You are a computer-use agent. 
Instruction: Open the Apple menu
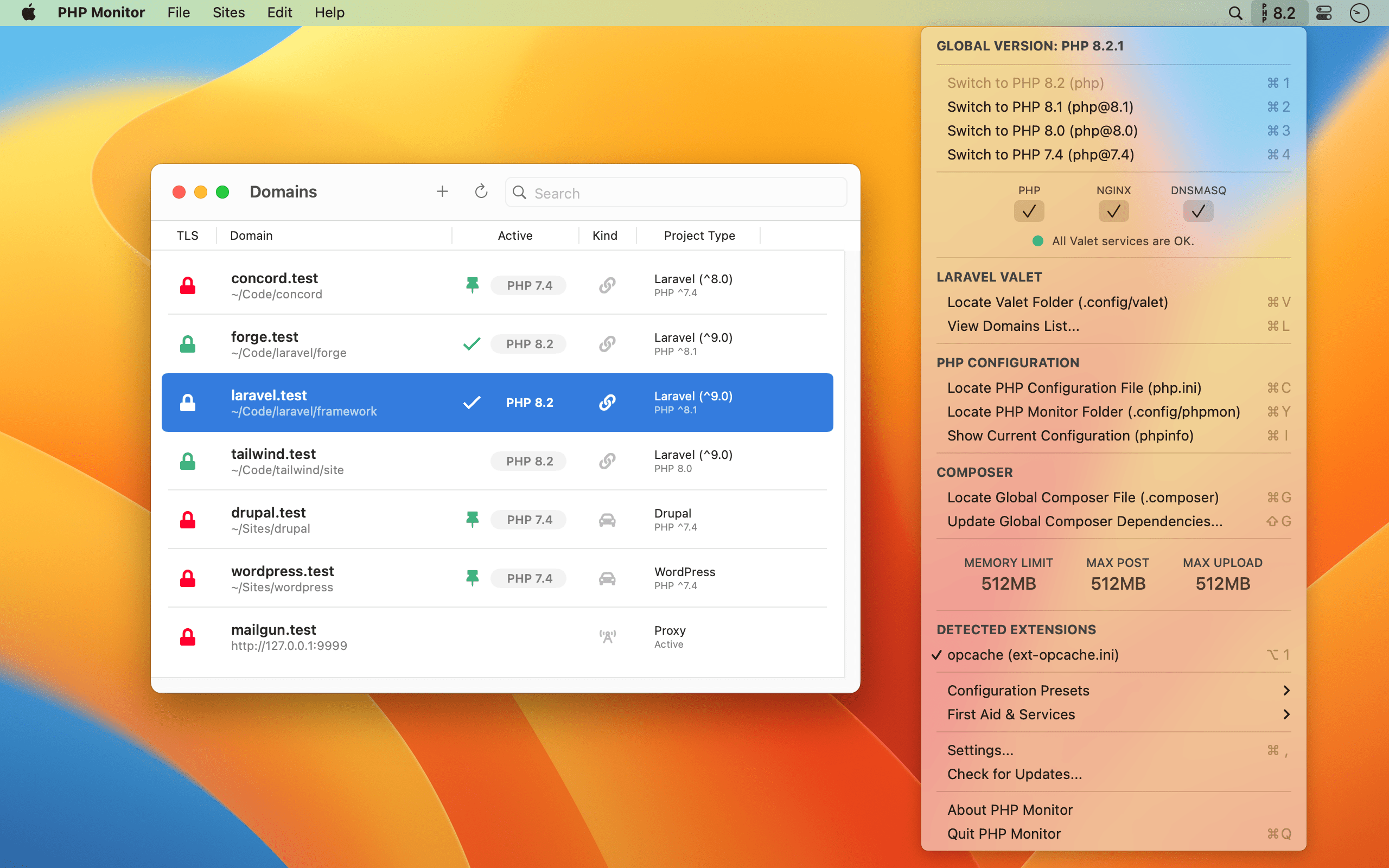[29, 12]
